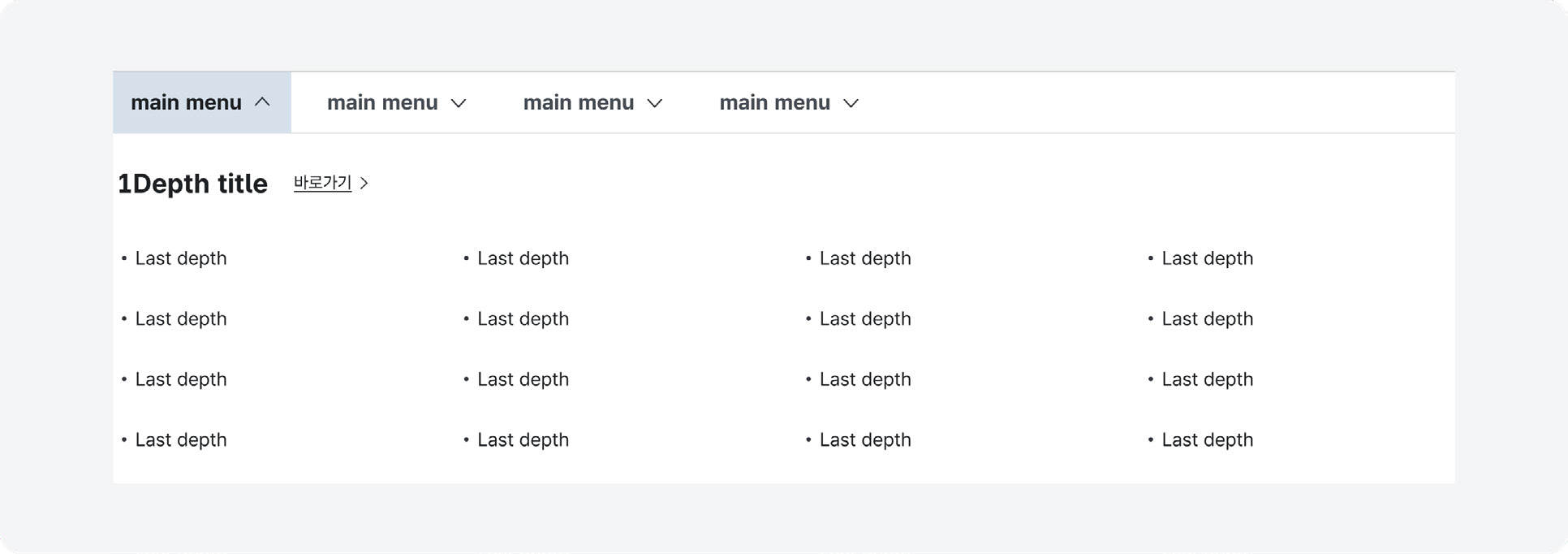Select the active first main menu tab
Image resolution: width=1568 pixels, height=554 pixels.
click(202, 102)
